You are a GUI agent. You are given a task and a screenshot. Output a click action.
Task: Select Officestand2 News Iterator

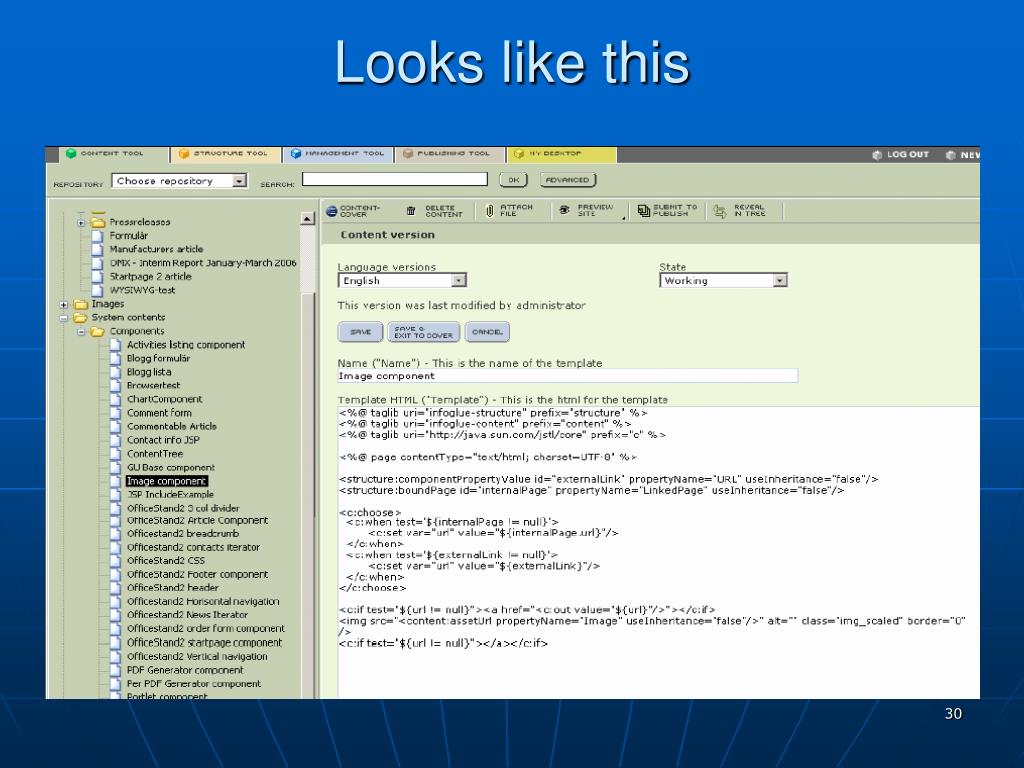pyautogui.click(x=187, y=615)
